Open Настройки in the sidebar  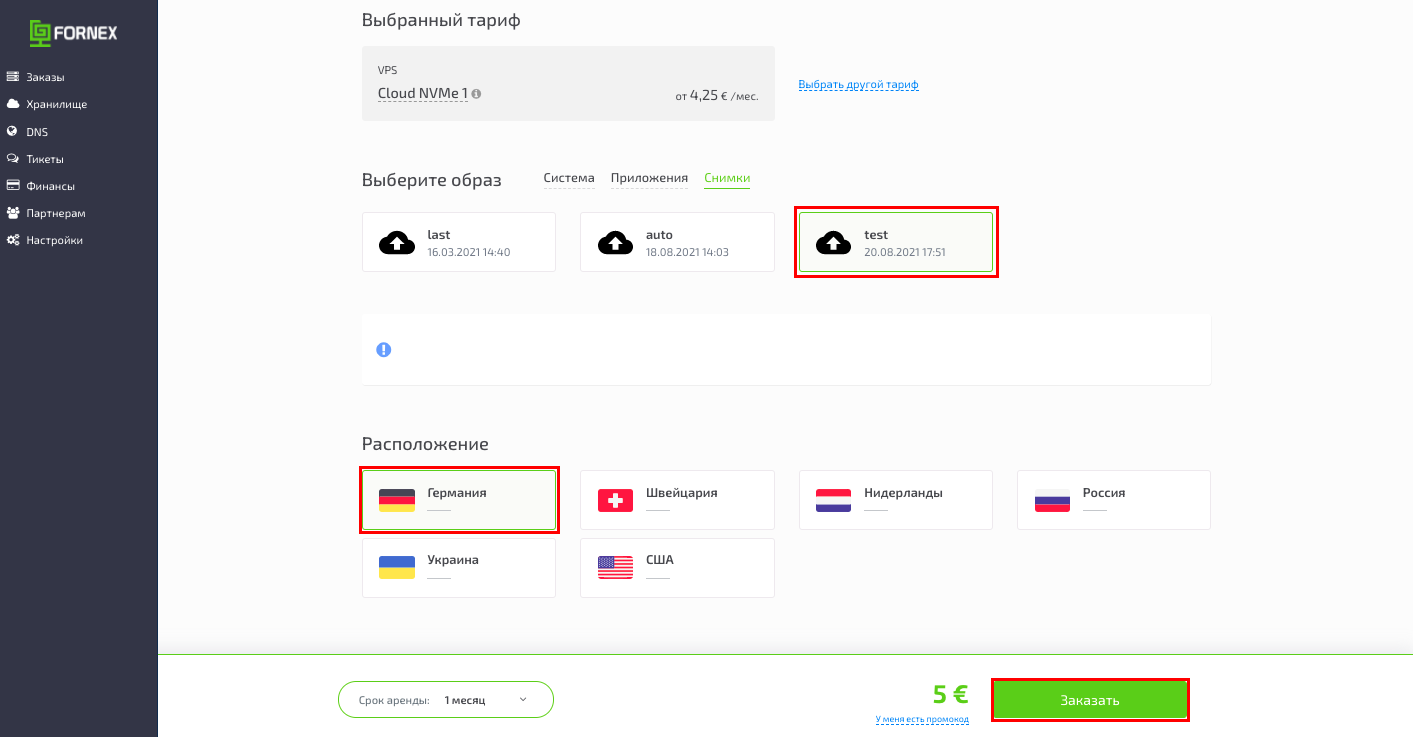pos(54,240)
